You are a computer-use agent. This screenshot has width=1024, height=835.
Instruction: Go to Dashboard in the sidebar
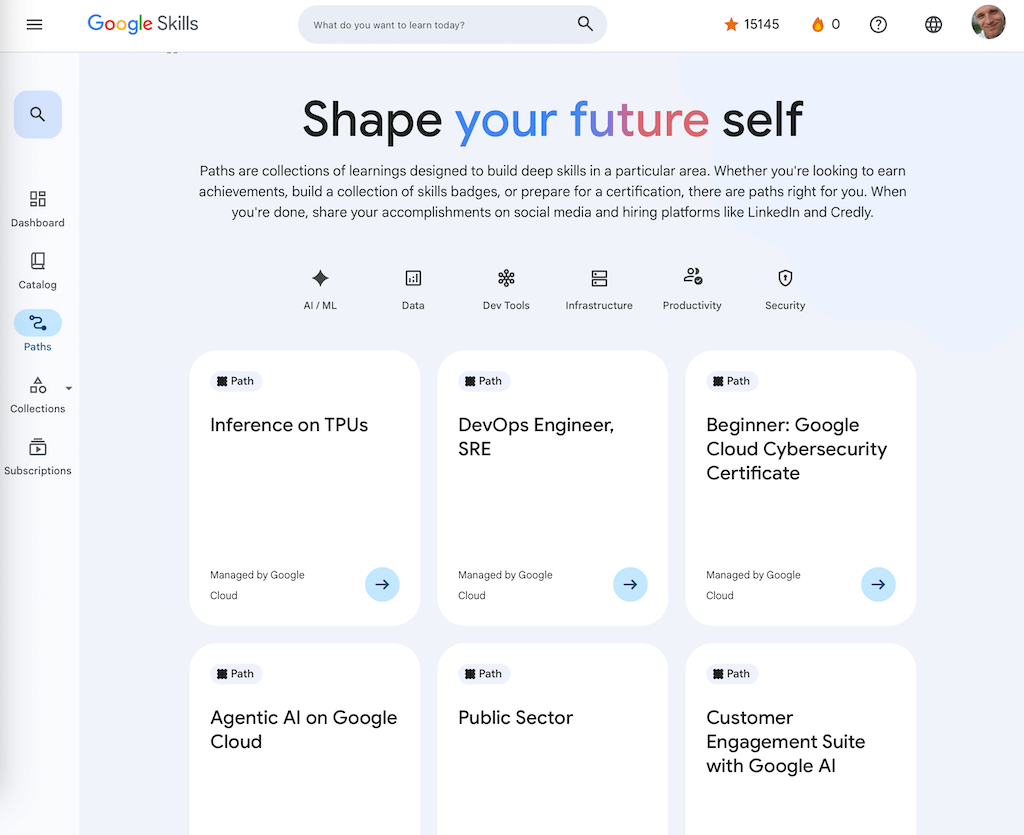38,208
